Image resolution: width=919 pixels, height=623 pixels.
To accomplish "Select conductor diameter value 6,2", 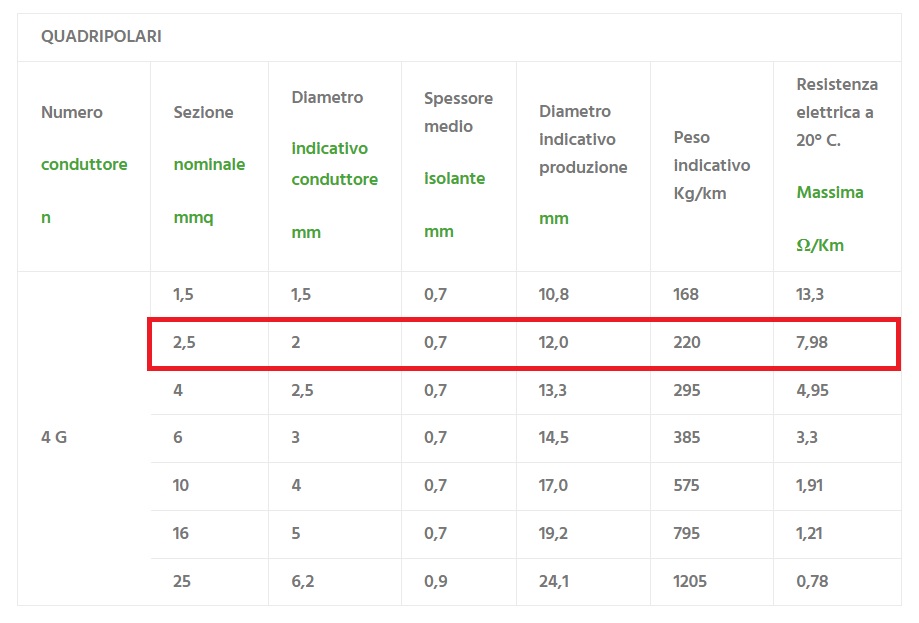I will pos(302,581).
